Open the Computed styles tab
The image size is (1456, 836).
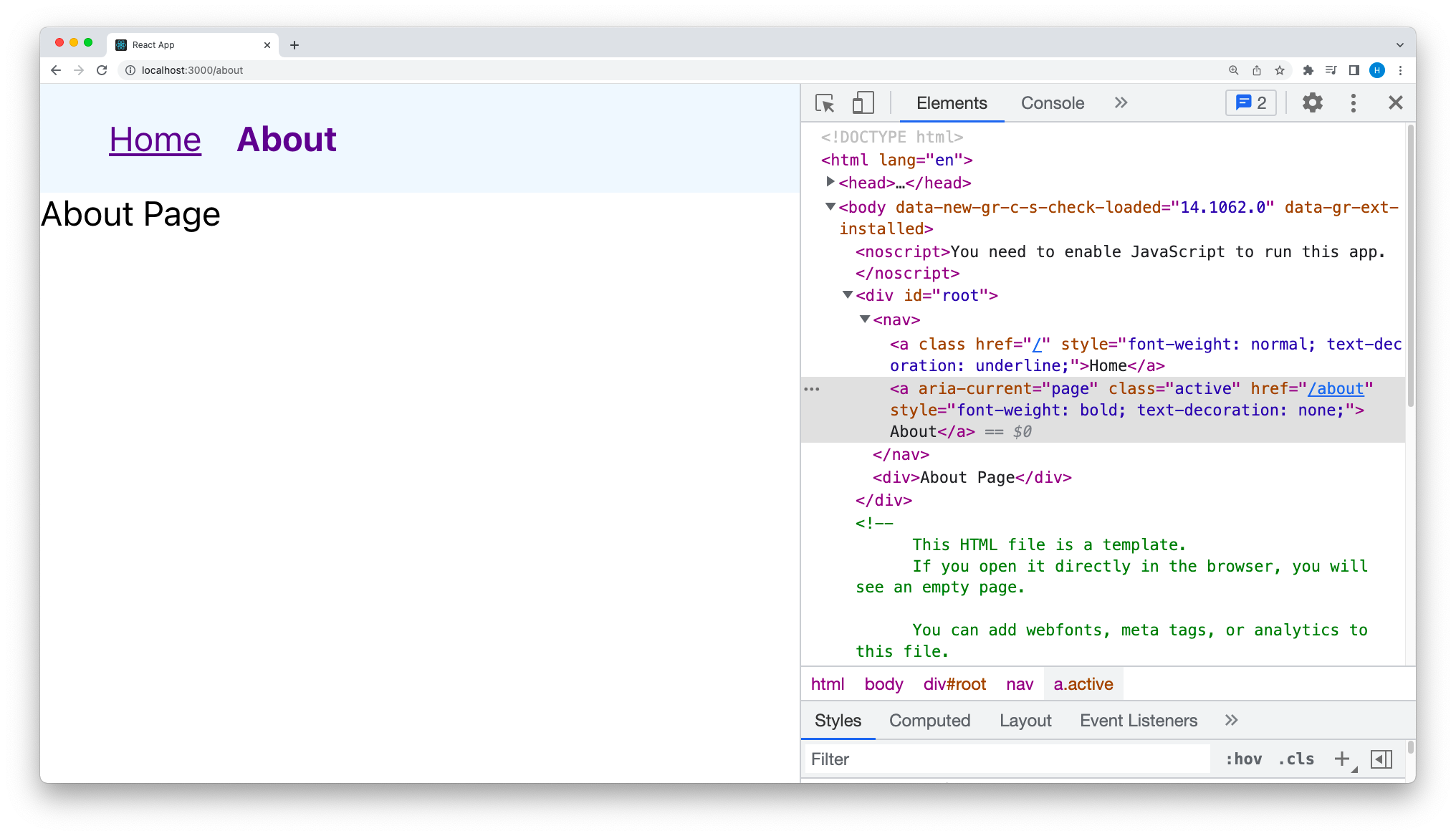point(929,721)
